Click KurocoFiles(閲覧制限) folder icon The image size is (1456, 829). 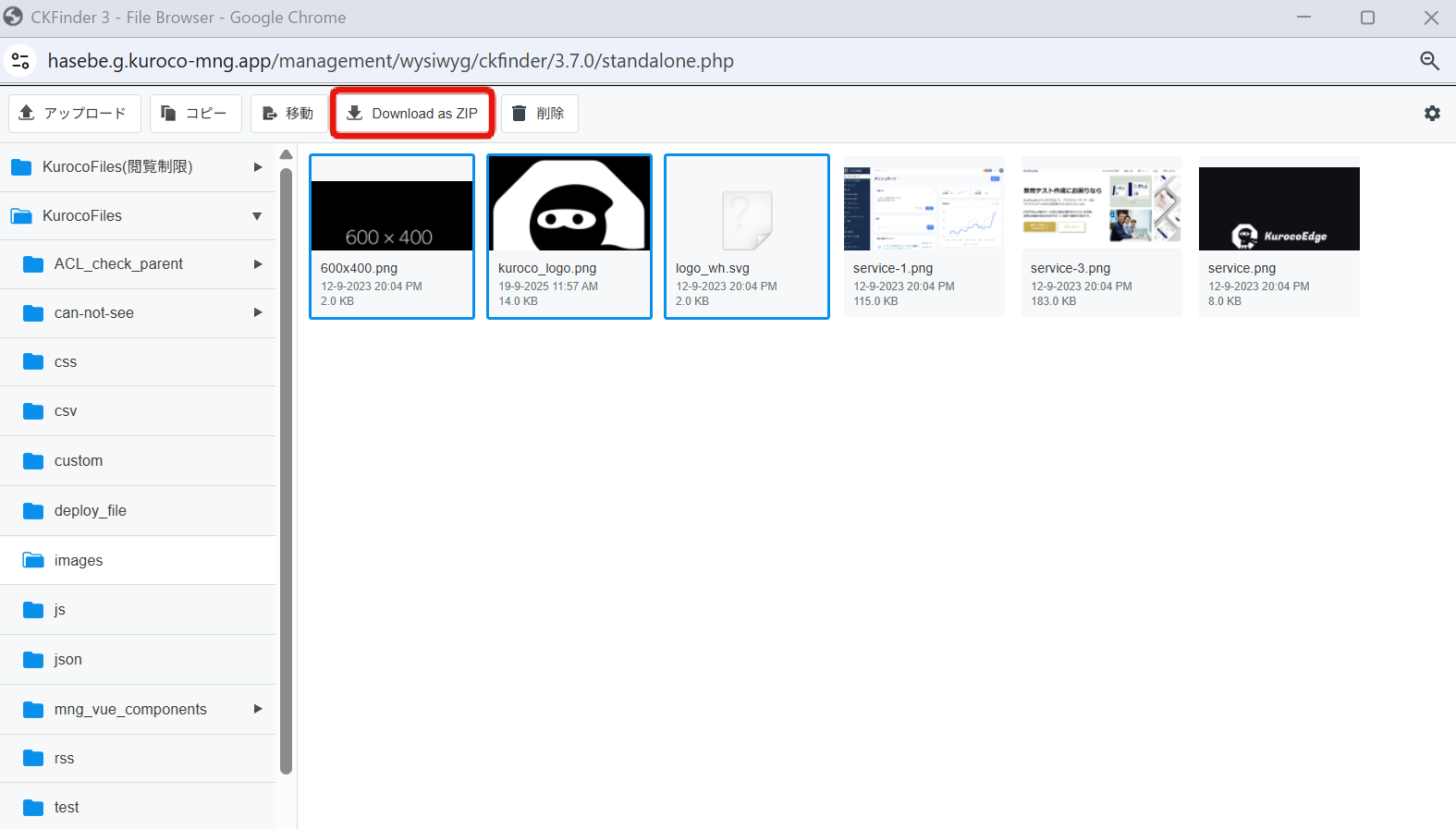pyautogui.click(x=21, y=167)
